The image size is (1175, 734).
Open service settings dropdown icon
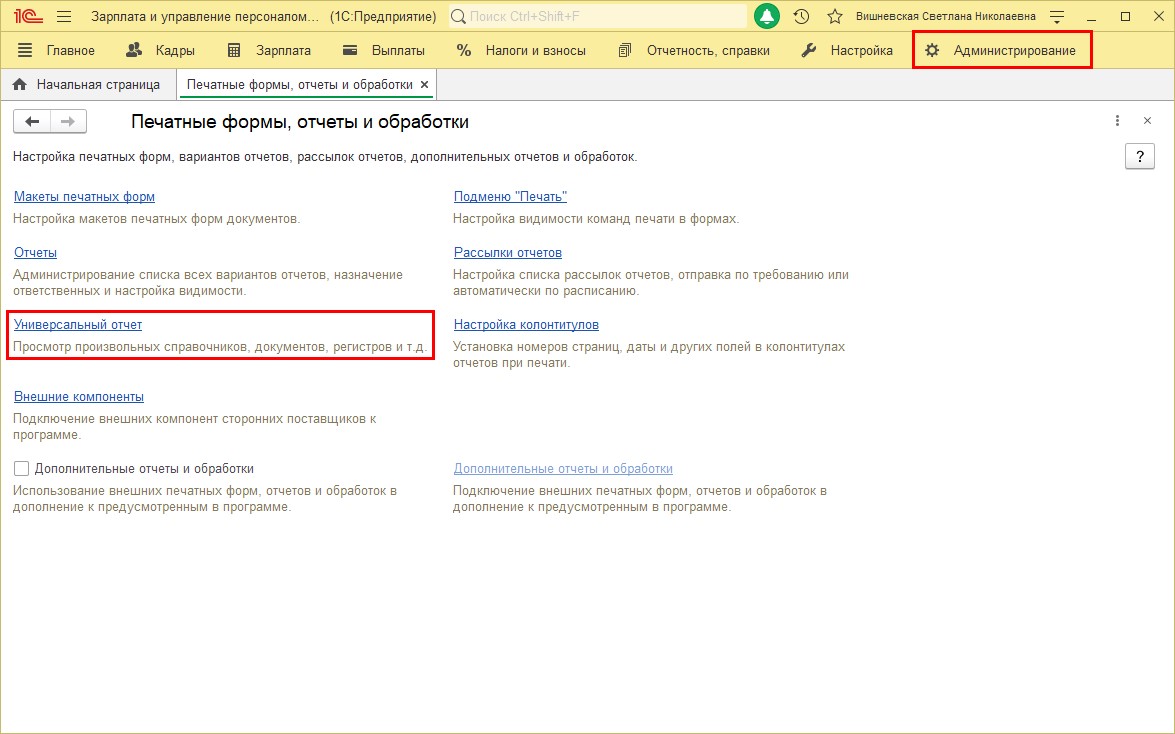[x=1057, y=16]
